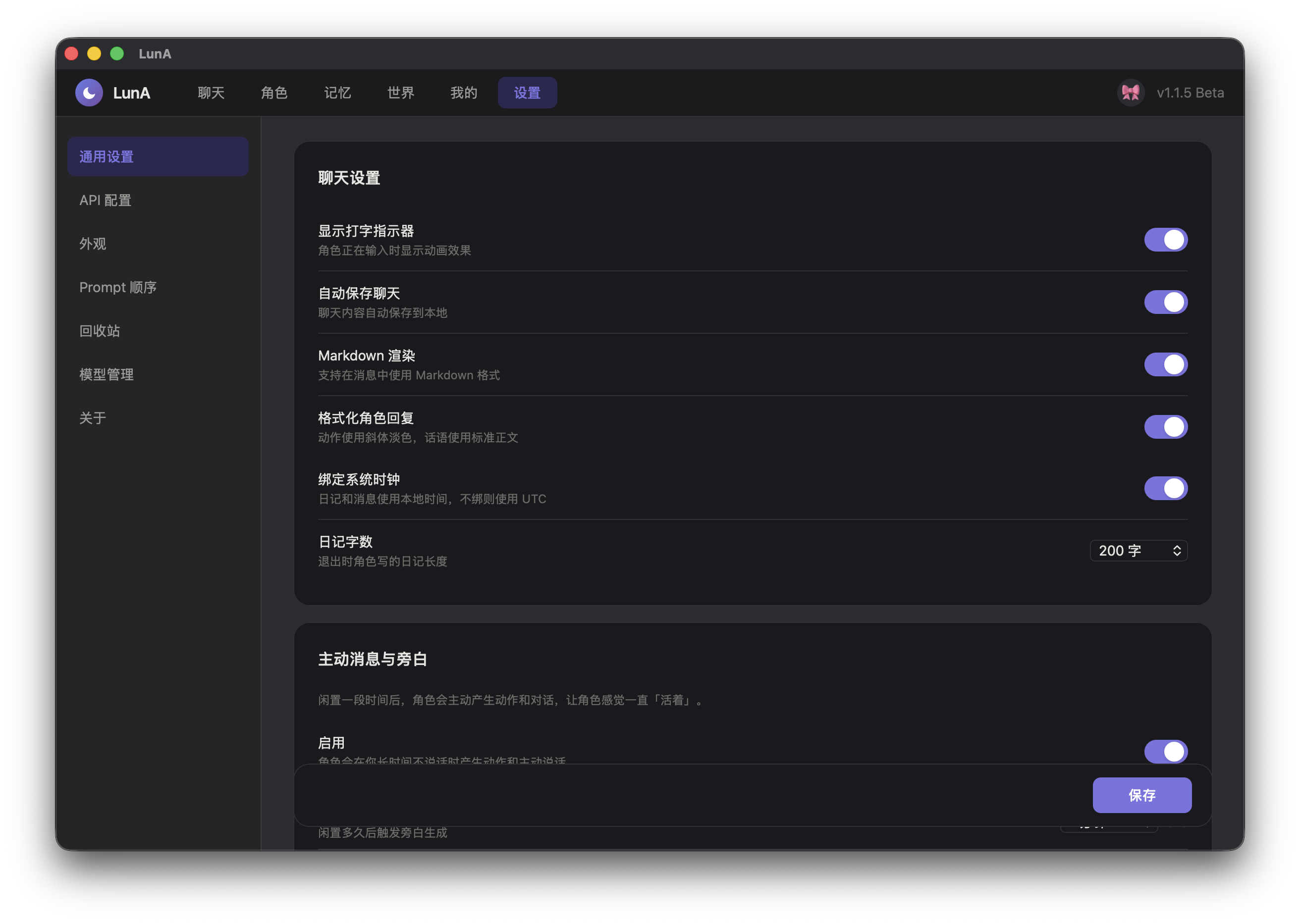1300x924 pixels.
Task: Click the LunA brand name text
Action: 131,93
